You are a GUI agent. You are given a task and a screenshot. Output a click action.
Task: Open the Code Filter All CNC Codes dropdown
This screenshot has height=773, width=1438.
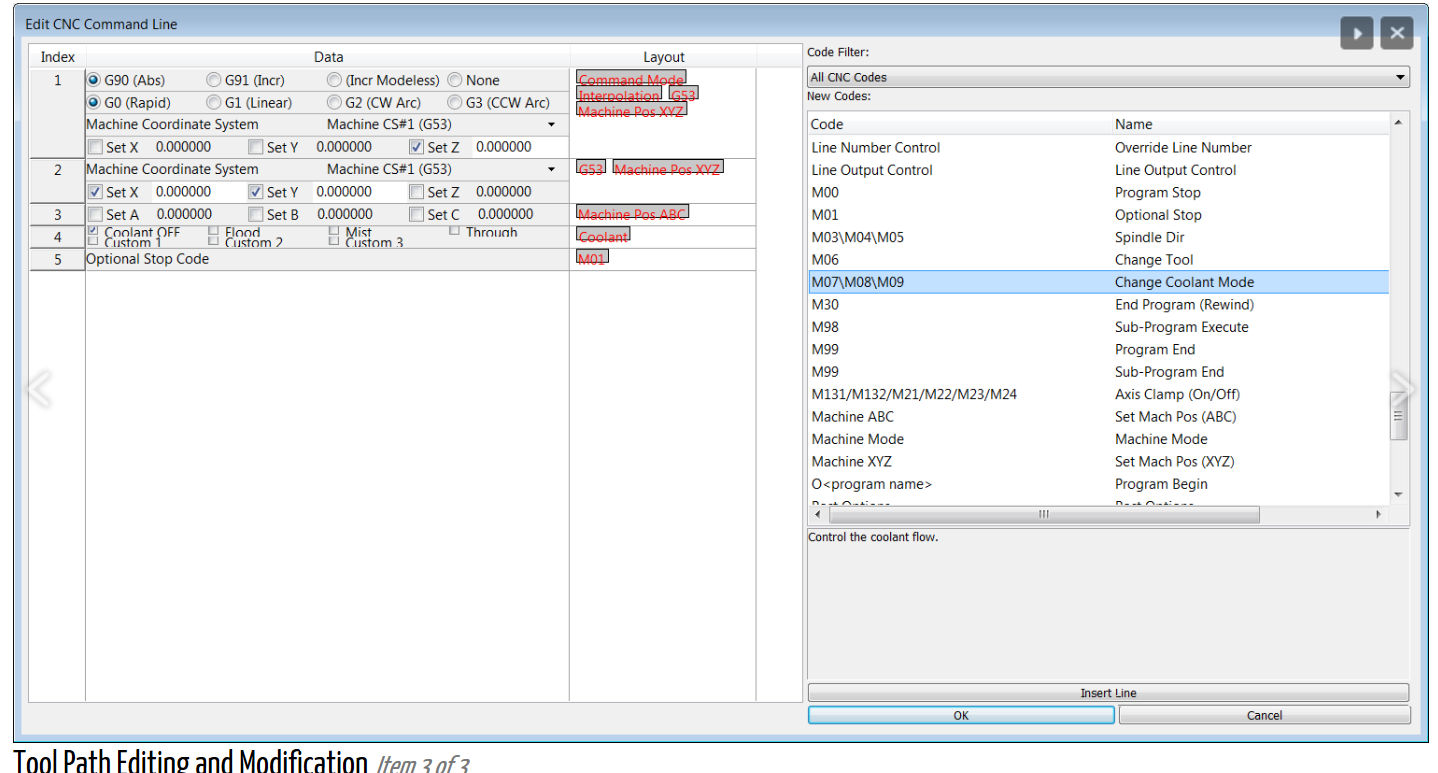pyautogui.click(x=1108, y=77)
